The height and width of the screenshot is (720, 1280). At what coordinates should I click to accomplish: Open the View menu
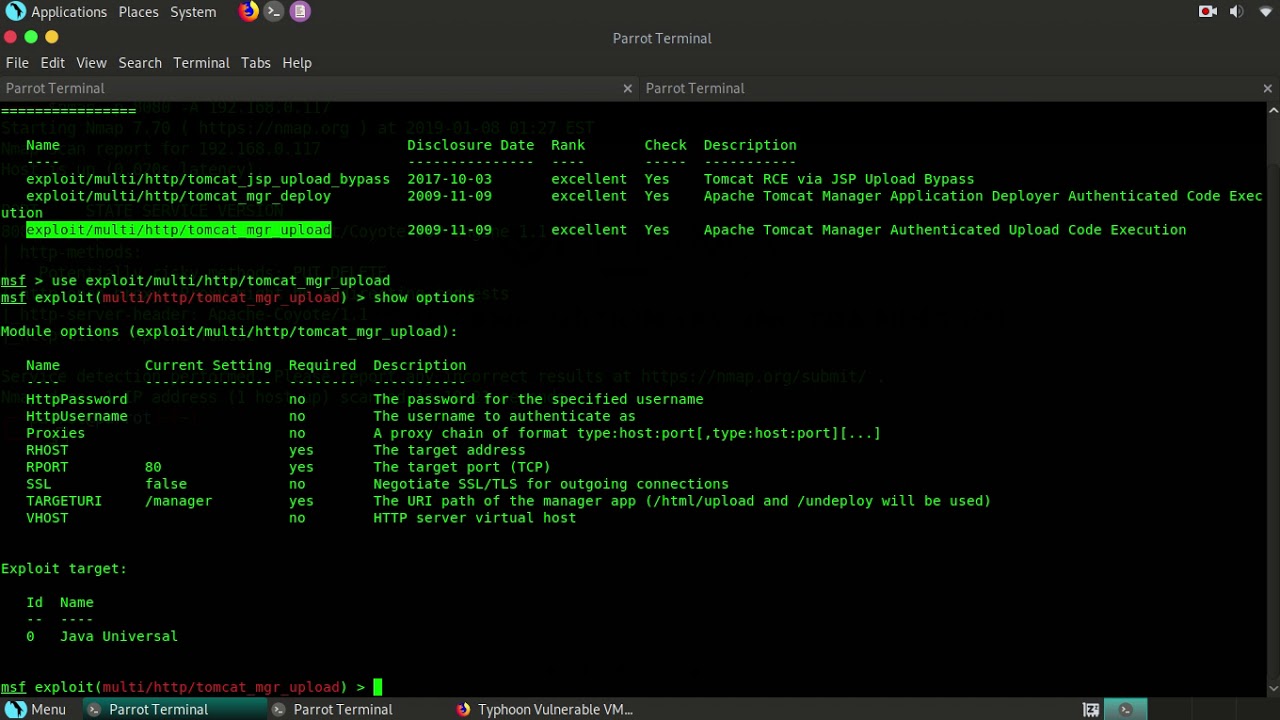point(91,62)
